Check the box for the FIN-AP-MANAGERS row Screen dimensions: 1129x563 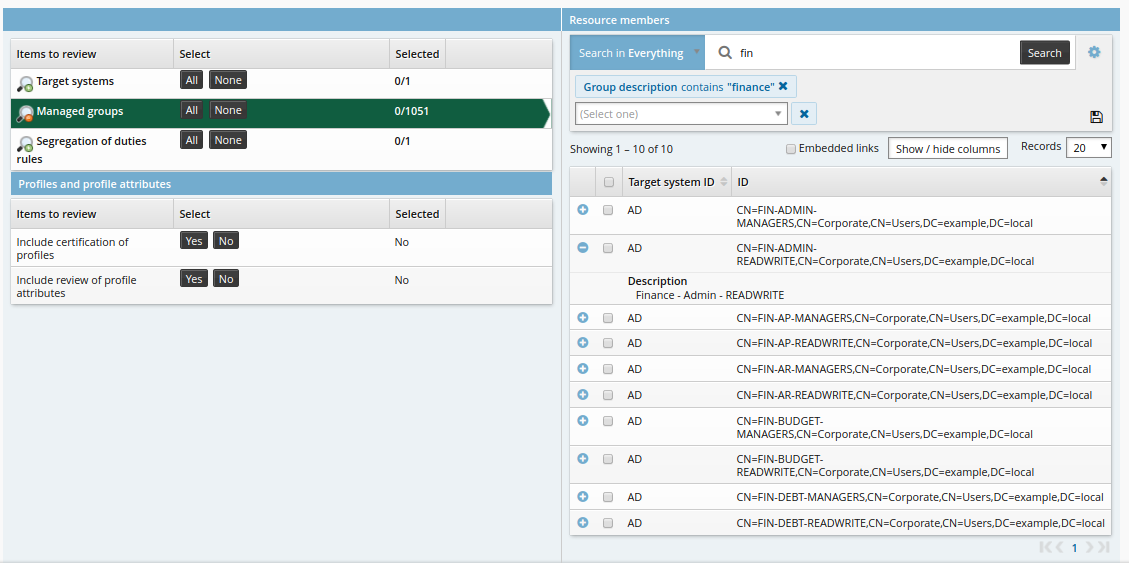(608, 318)
